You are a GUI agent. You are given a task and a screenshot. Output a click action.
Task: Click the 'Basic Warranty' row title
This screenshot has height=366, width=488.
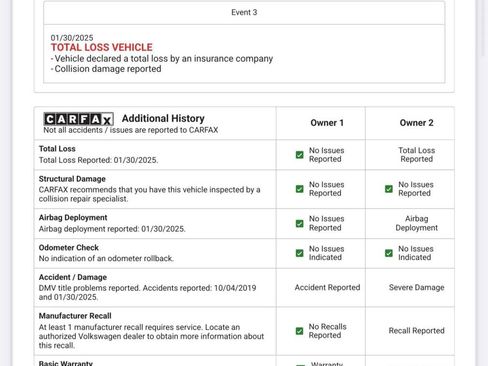(66, 363)
